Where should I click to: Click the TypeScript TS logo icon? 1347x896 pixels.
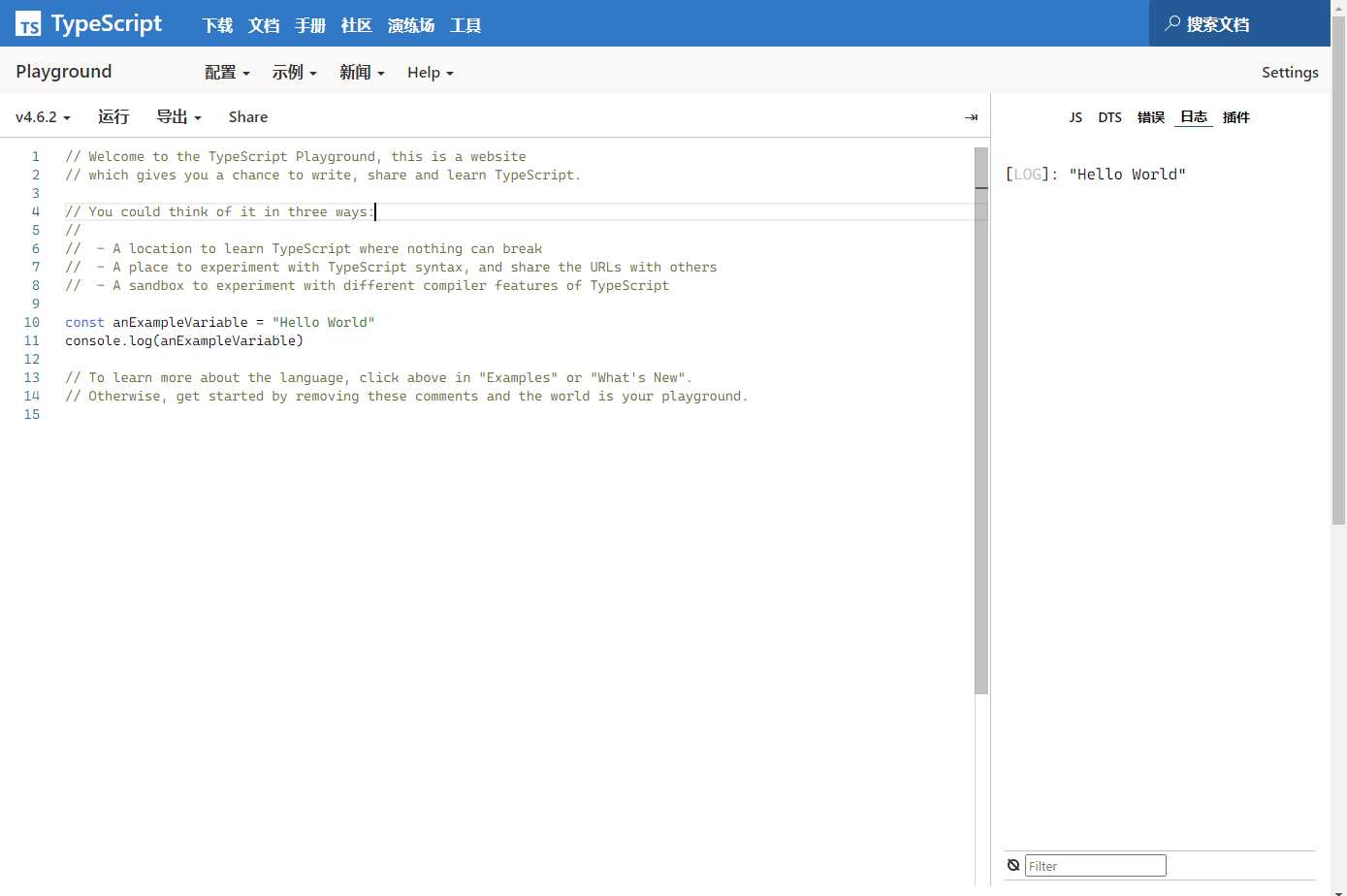28,24
